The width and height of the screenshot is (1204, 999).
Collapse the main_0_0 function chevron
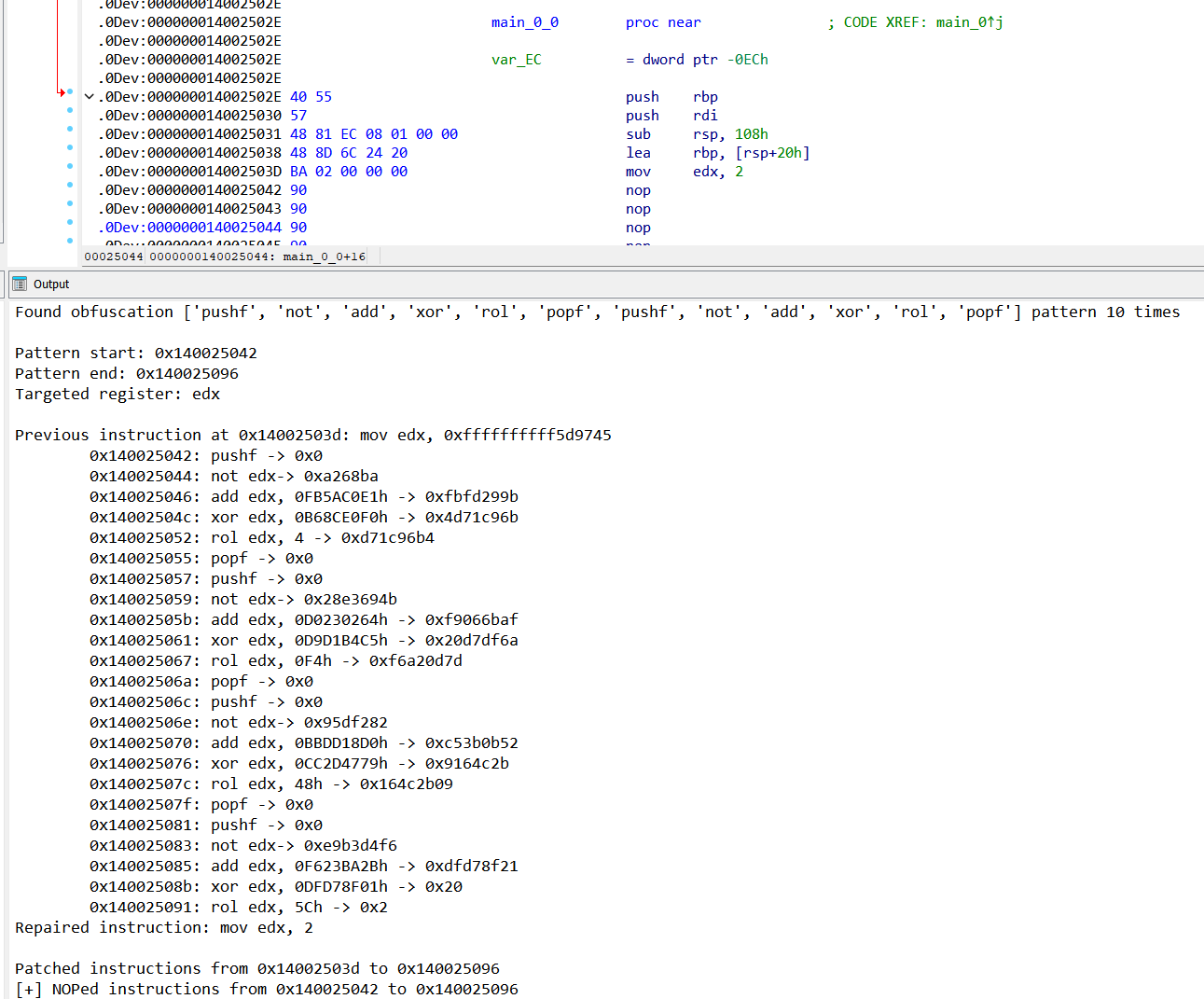90,97
